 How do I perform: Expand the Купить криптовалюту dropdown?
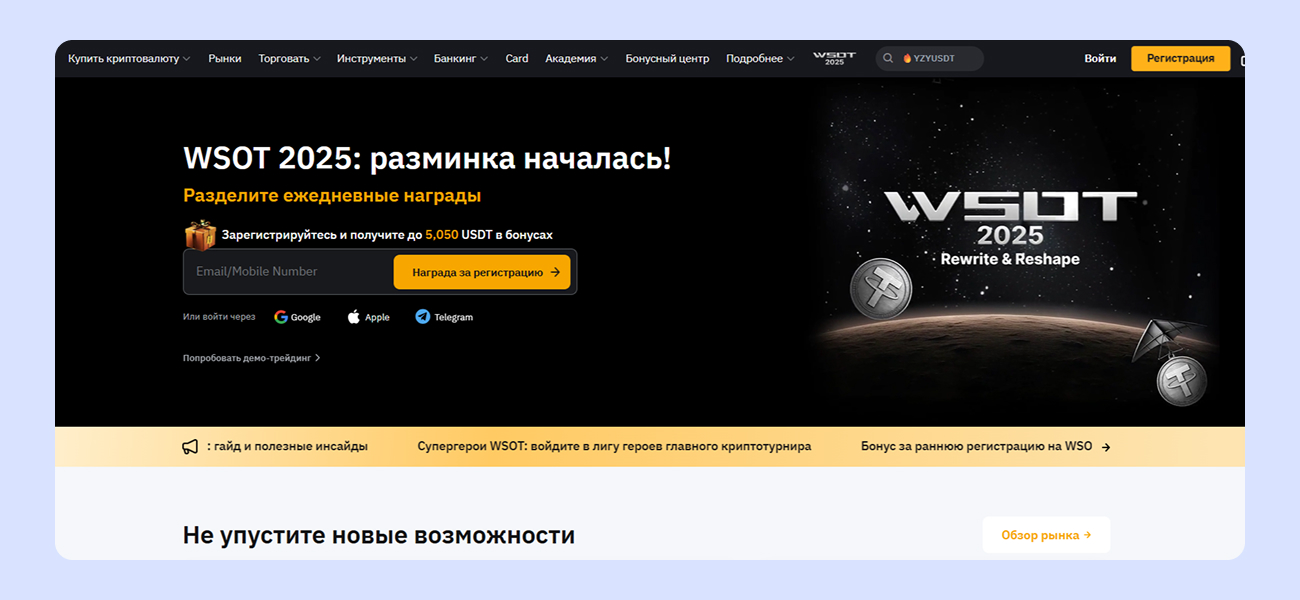point(129,58)
